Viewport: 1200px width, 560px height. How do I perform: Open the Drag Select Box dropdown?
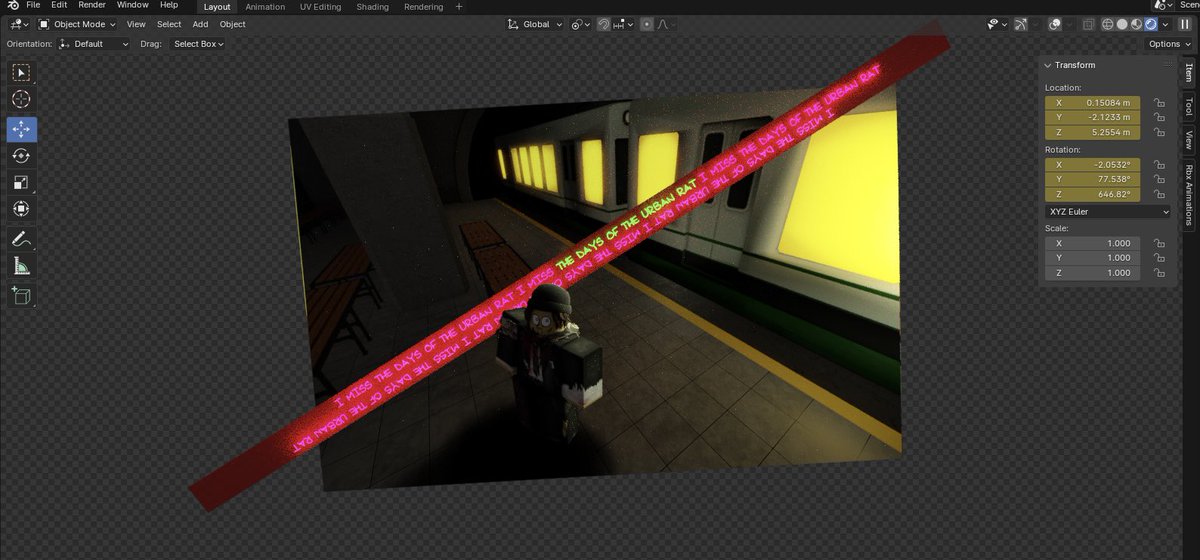click(198, 44)
